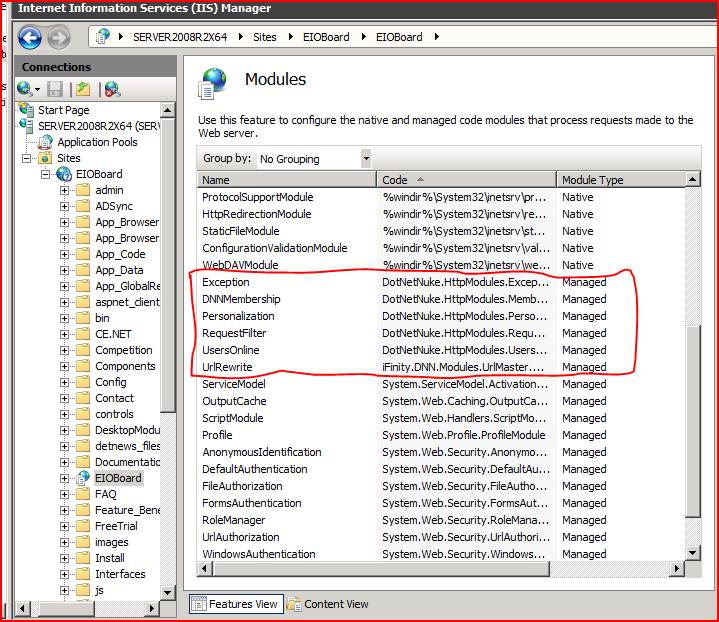The height and width of the screenshot is (622, 719).
Task: Select the bin folder
Action: (102, 318)
